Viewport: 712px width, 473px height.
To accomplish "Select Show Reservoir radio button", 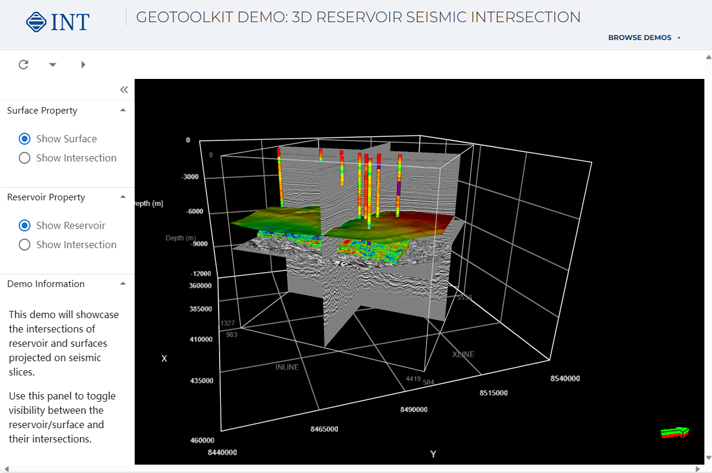I will pyautogui.click(x=25, y=226).
